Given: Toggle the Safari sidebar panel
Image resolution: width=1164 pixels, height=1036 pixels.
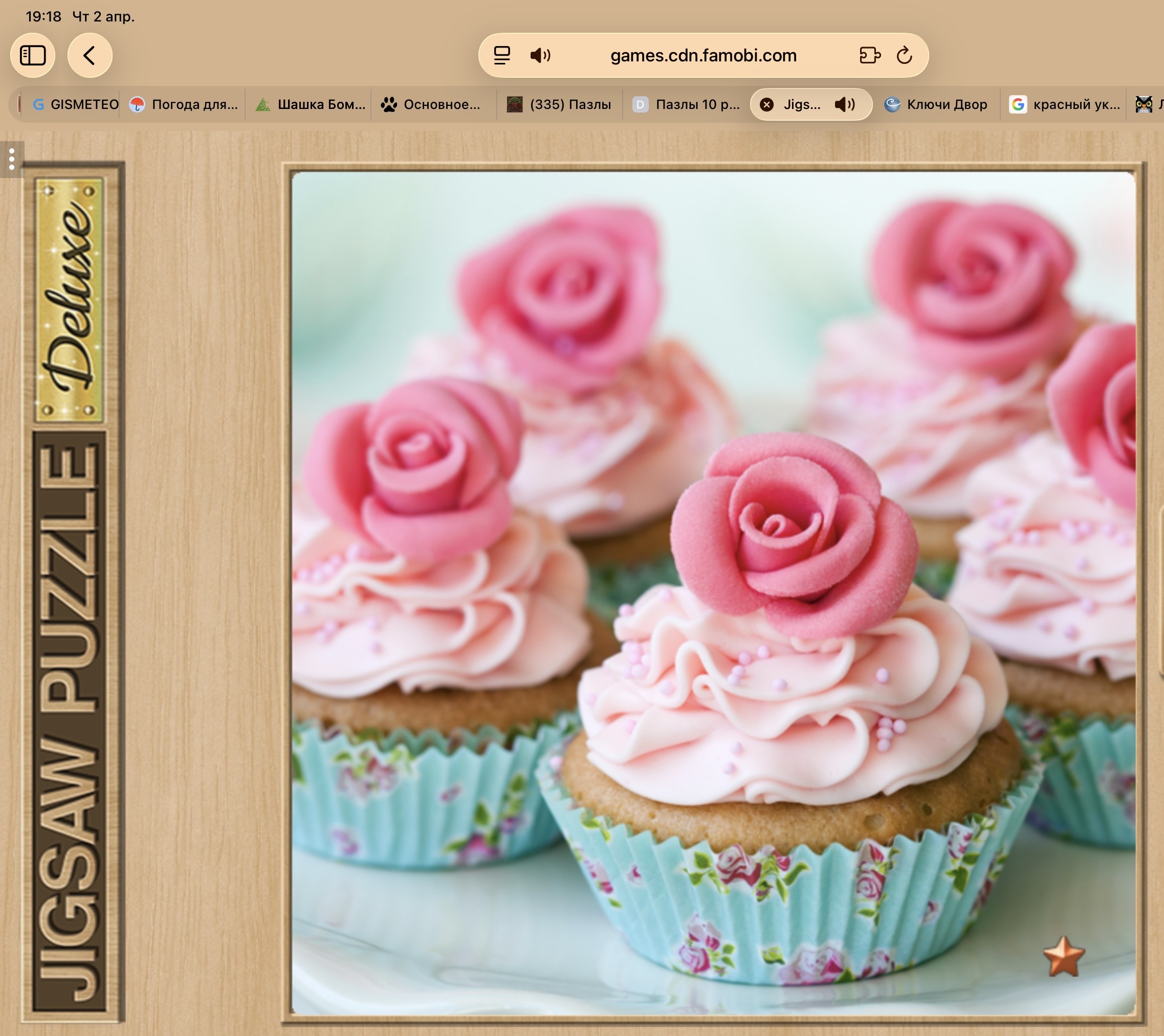Looking at the screenshot, I should pyautogui.click(x=32, y=55).
